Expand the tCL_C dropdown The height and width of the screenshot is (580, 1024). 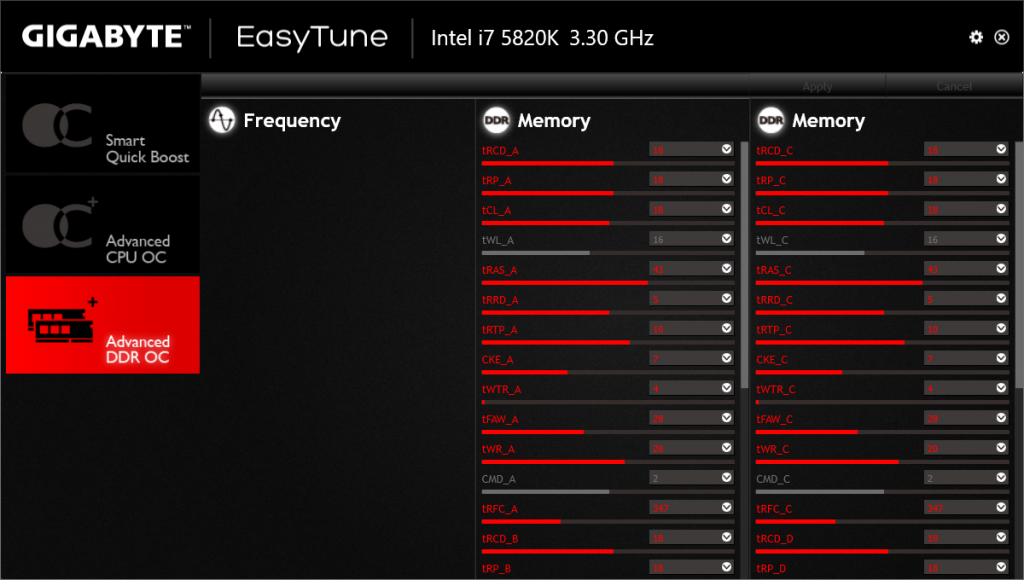(x=1001, y=209)
